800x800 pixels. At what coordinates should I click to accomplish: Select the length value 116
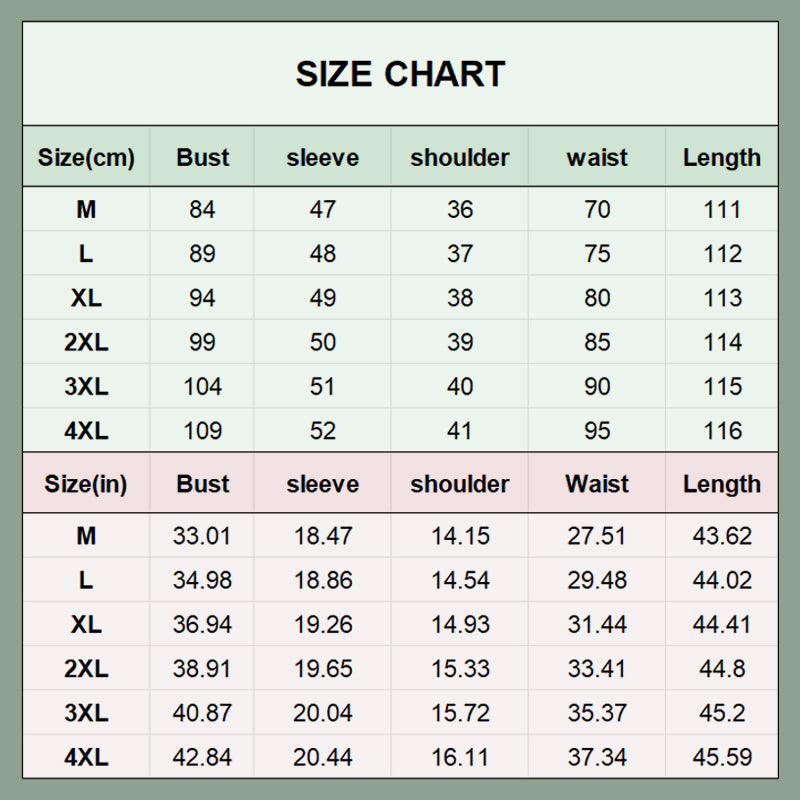pyautogui.click(x=722, y=431)
